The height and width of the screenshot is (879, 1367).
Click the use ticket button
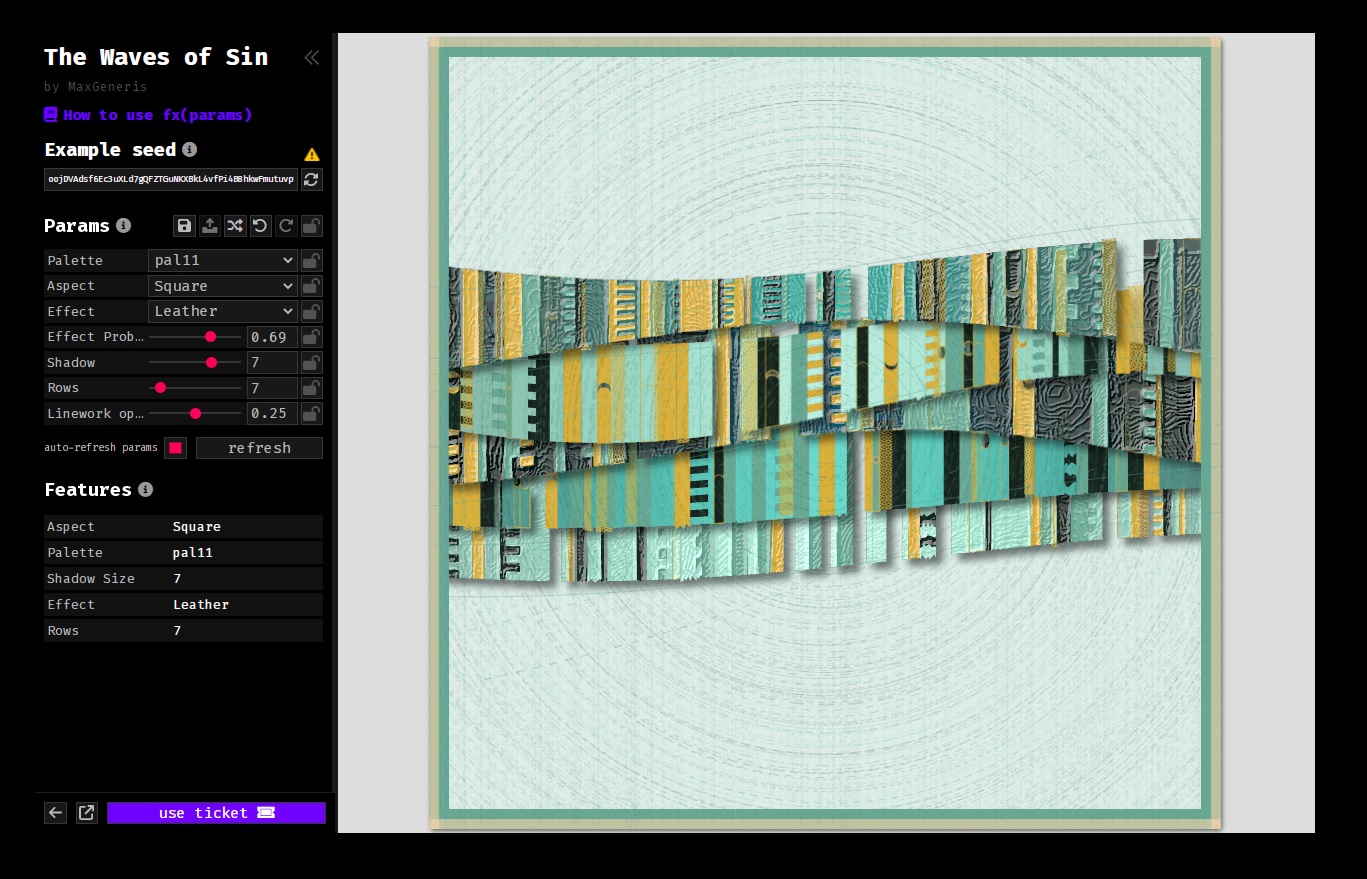tap(216, 813)
